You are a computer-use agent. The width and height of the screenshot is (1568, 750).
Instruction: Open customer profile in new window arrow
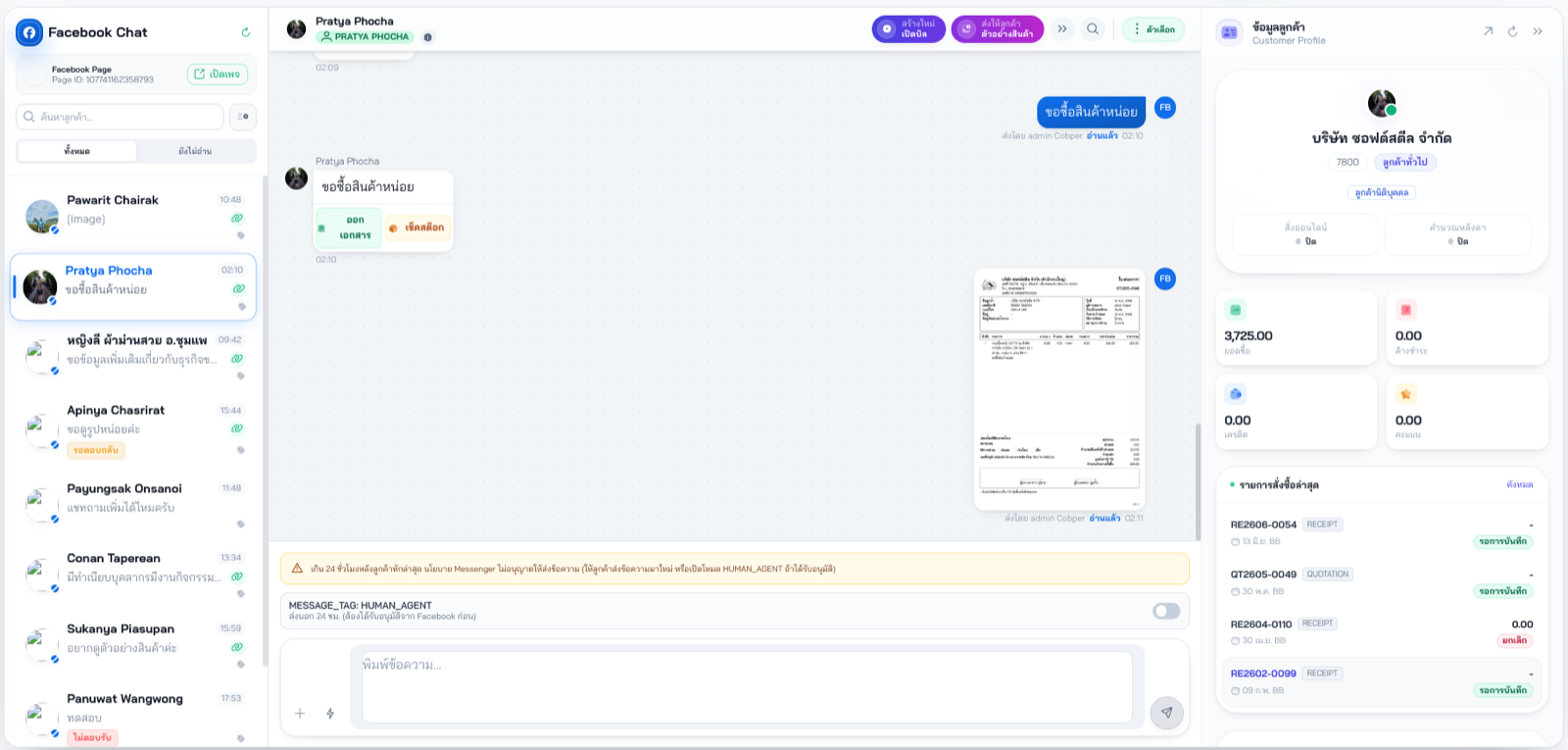[1488, 31]
